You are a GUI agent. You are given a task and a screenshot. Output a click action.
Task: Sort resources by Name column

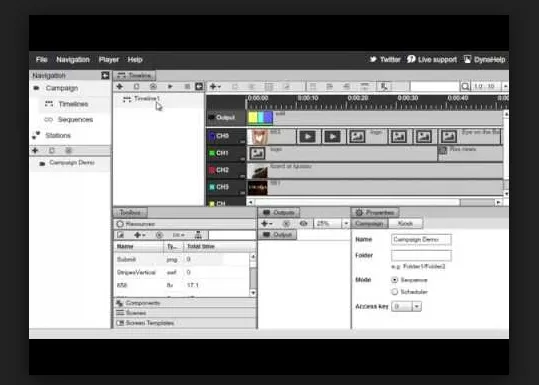139,246
